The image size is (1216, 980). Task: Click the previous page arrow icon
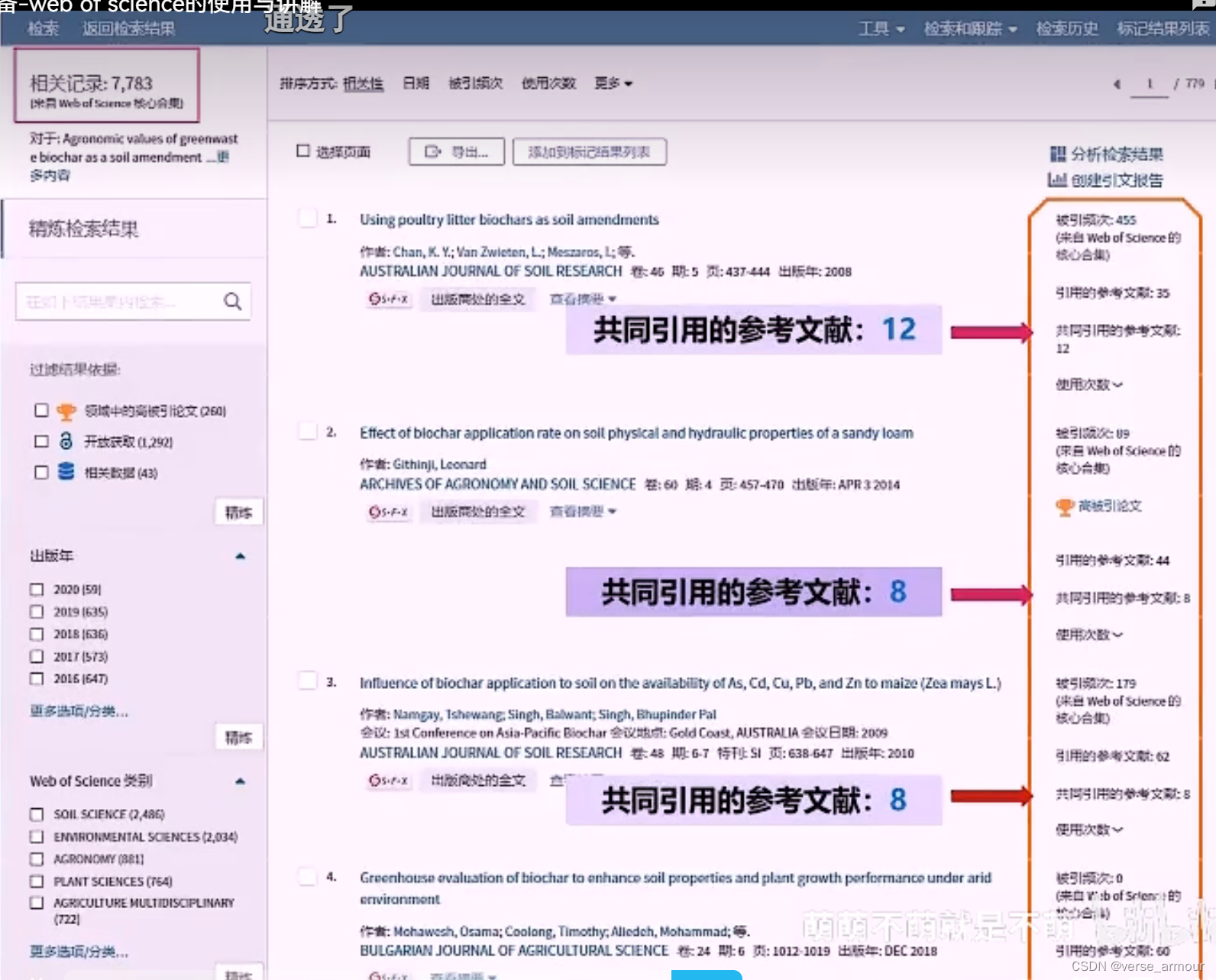(1117, 84)
